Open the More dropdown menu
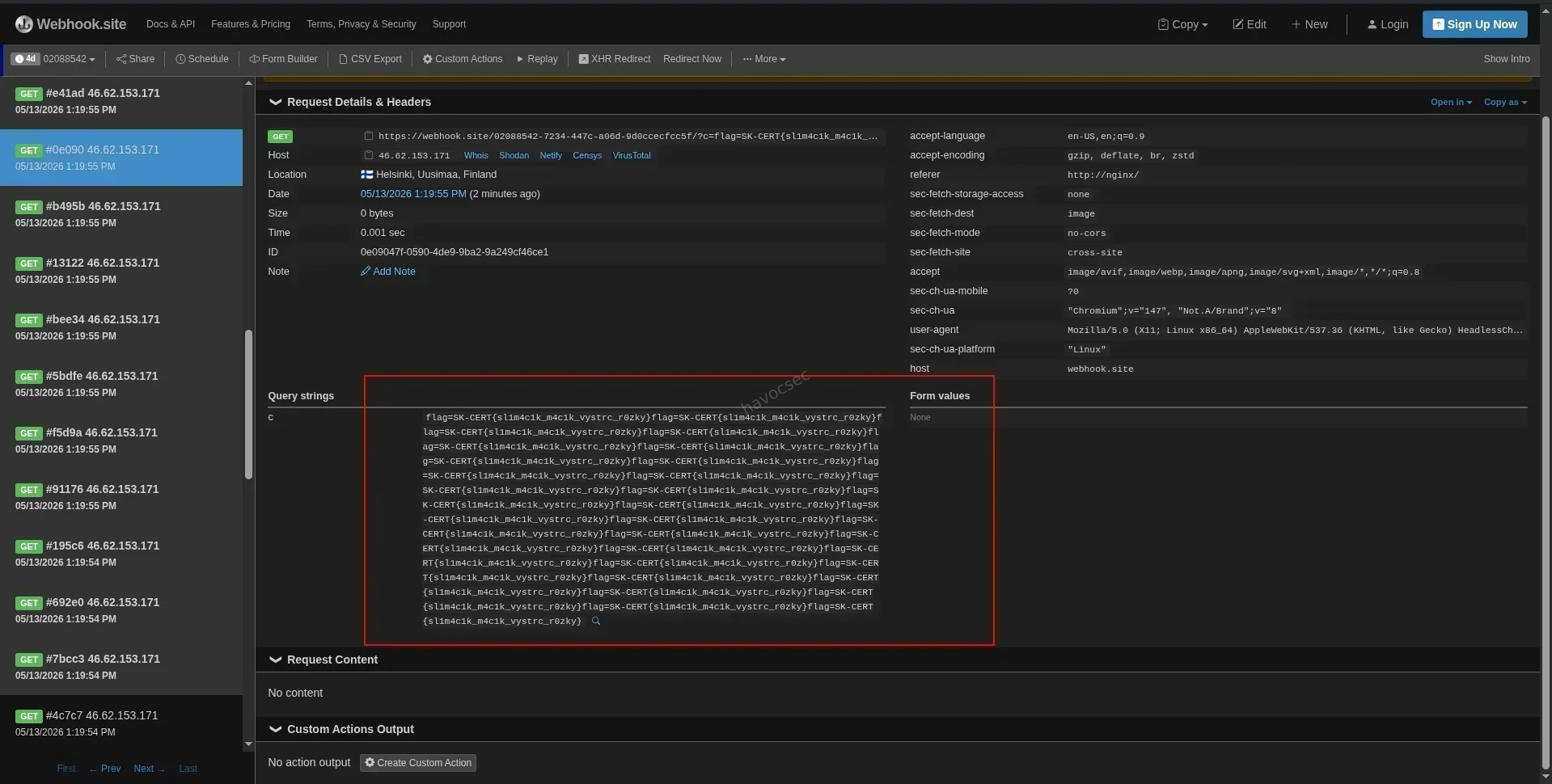1552x784 pixels. click(x=764, y=59)
